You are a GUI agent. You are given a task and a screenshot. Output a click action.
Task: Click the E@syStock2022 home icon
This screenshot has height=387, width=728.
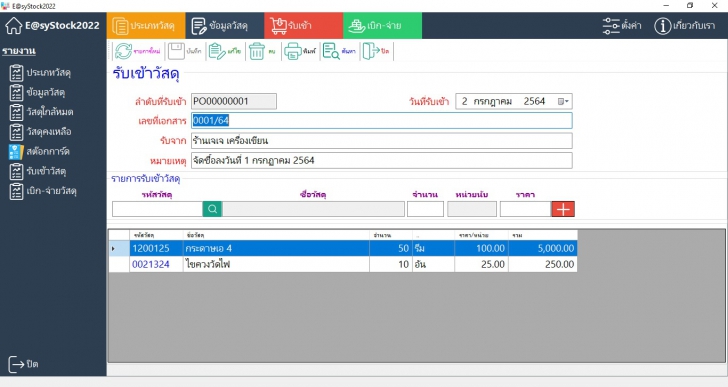click(x=13, y=26)
